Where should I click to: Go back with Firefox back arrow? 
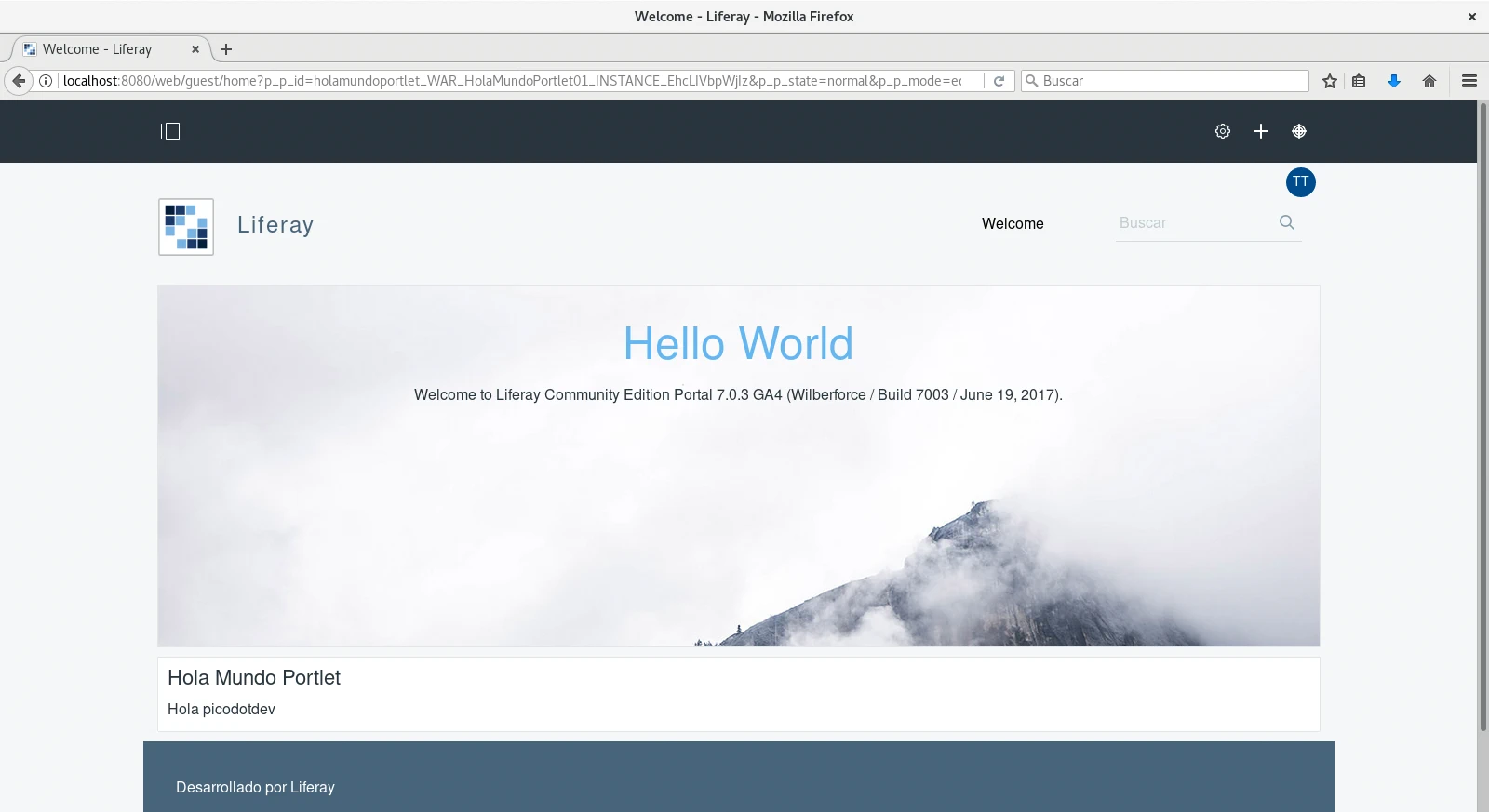[x=19, y=81]
